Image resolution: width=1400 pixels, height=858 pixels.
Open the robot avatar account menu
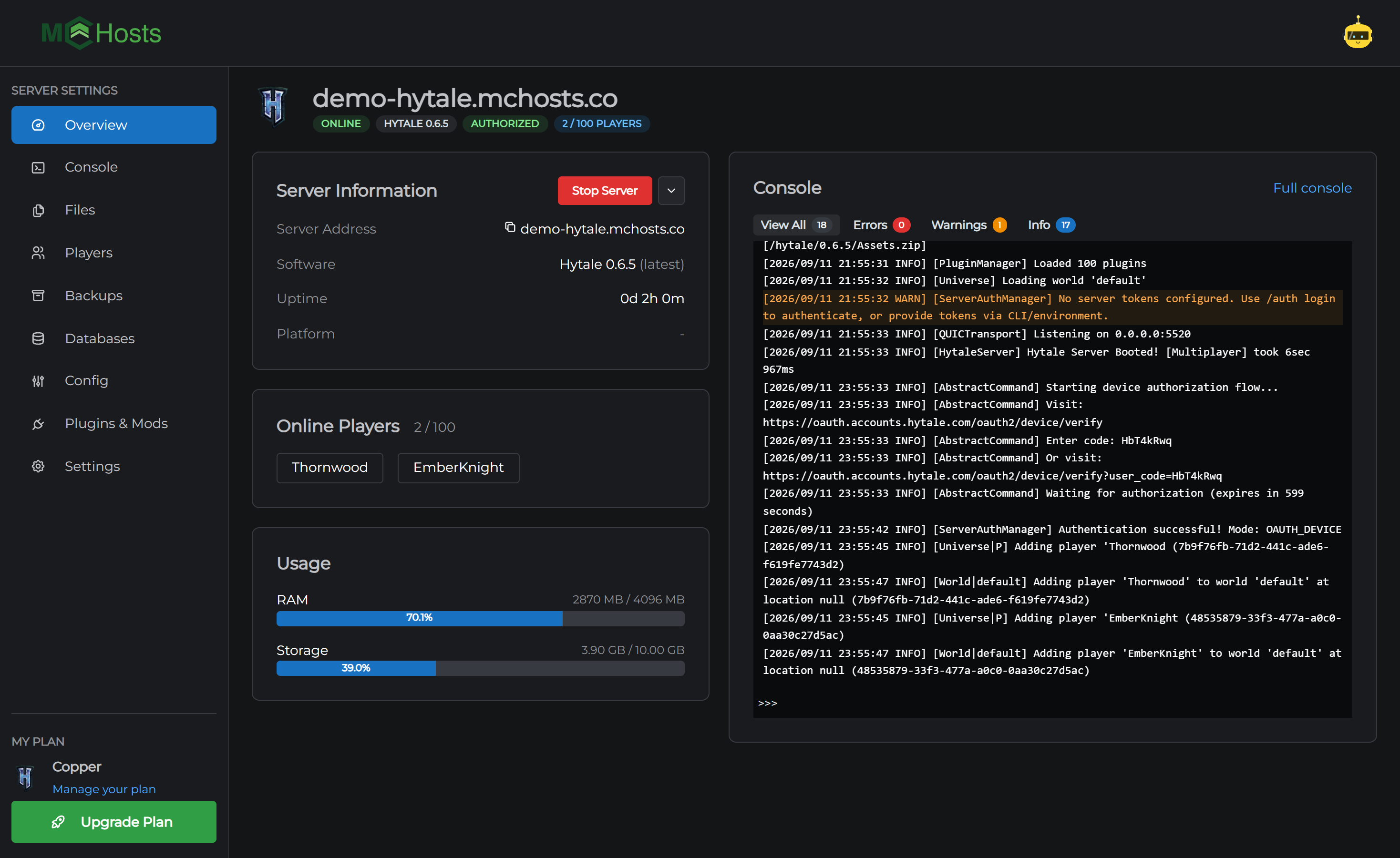point(1358,33)
